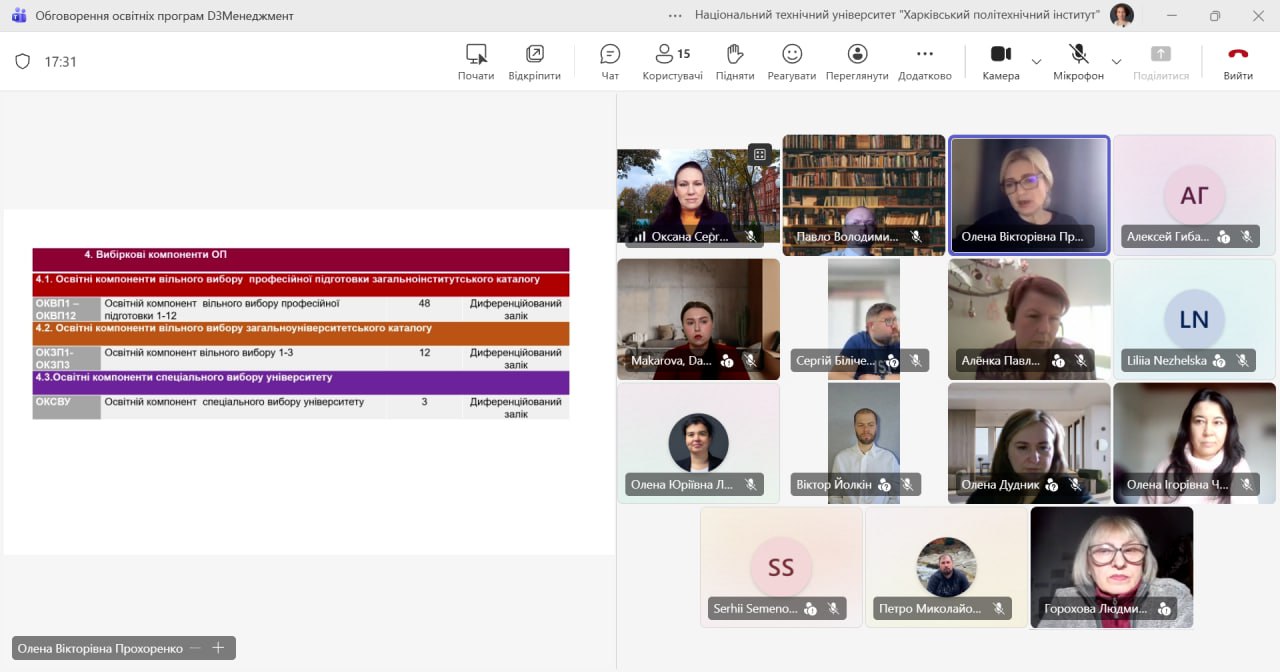Viewport: 1280px width, 672px height.
Task: Select Олена Юріївна Л... tile
Action: [698, 443]
